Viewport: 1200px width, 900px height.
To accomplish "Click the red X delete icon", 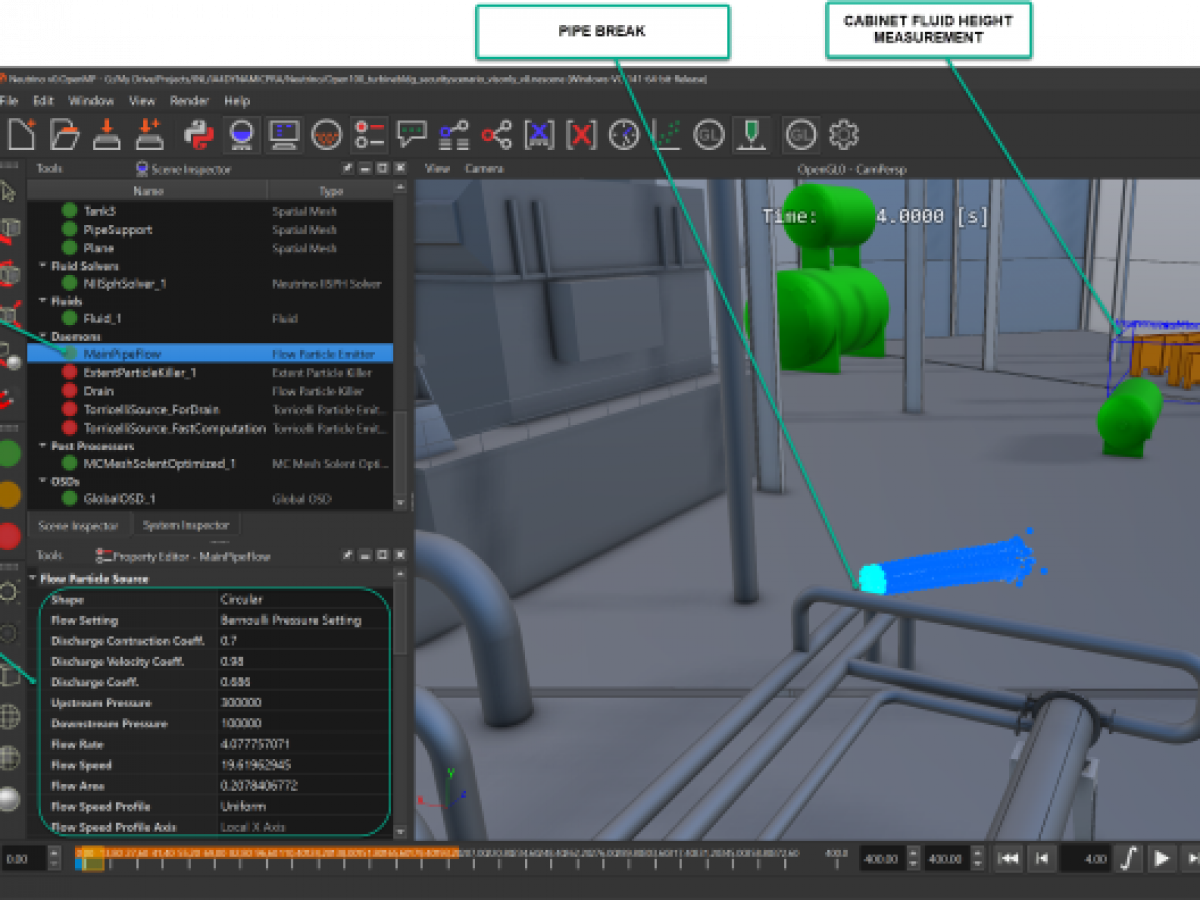I will coord(581,134).
